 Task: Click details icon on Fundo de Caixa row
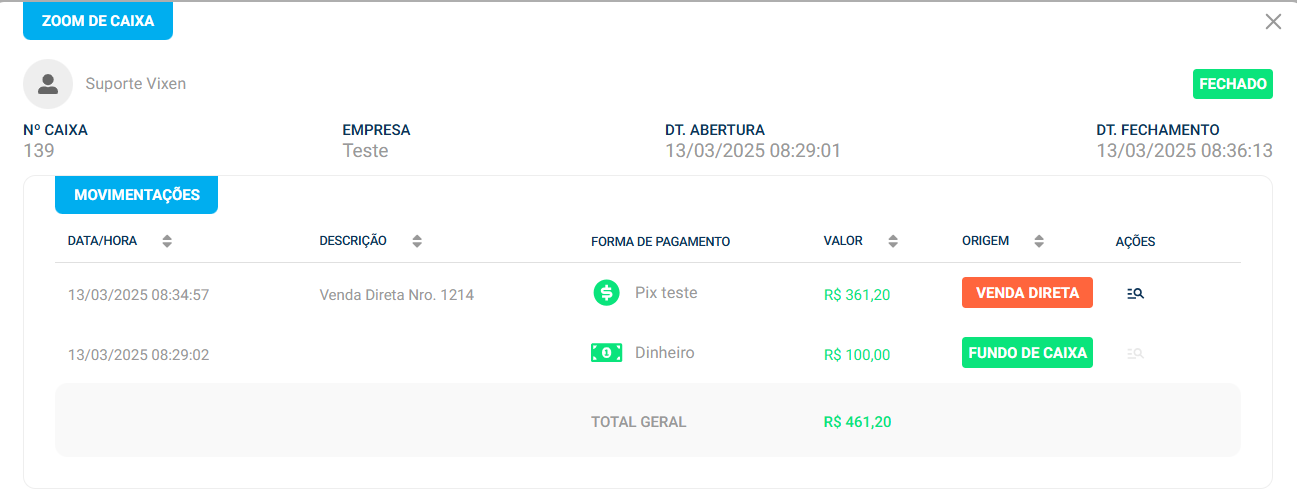click(1135, 354)
